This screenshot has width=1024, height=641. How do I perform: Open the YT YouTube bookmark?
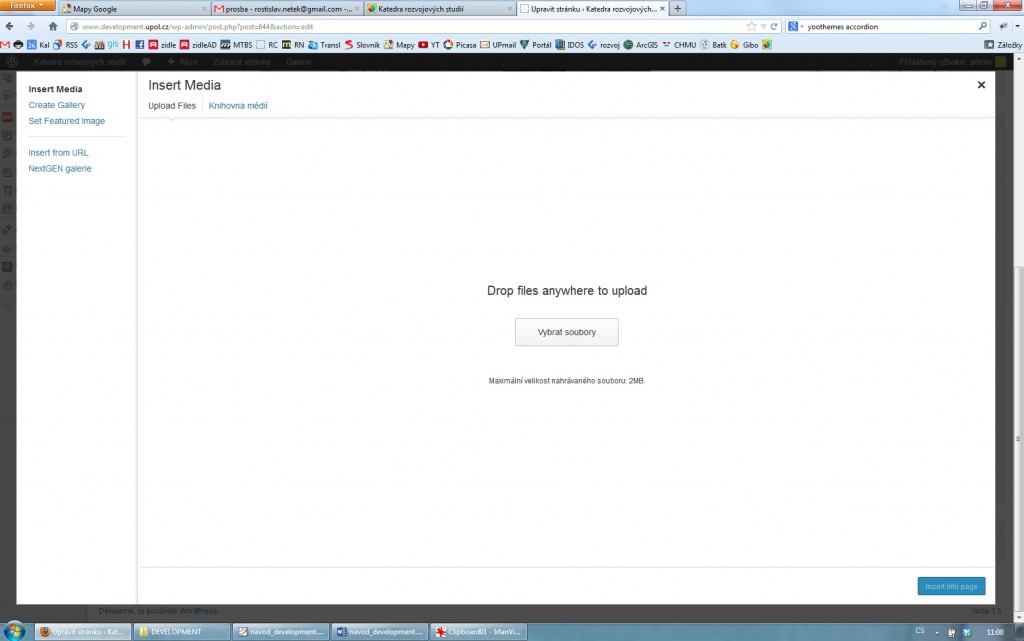[x=429, y=44]
